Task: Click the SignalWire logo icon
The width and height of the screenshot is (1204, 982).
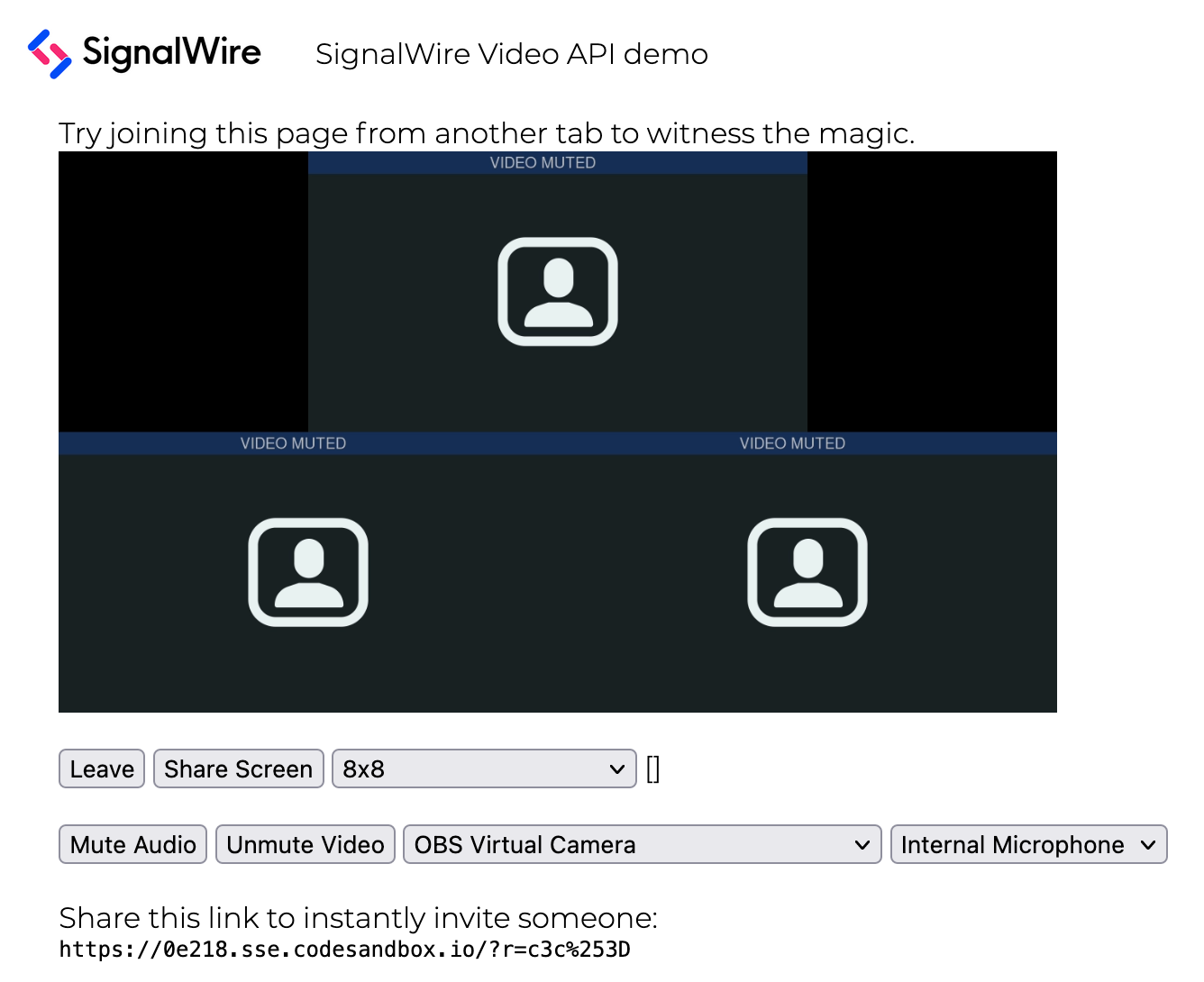Action: [49, 54]
